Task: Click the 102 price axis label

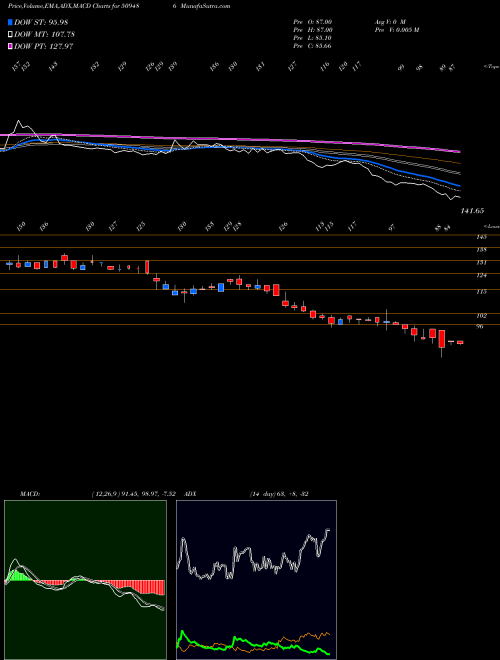Action: pyautogui.click(x=481, y=315)
